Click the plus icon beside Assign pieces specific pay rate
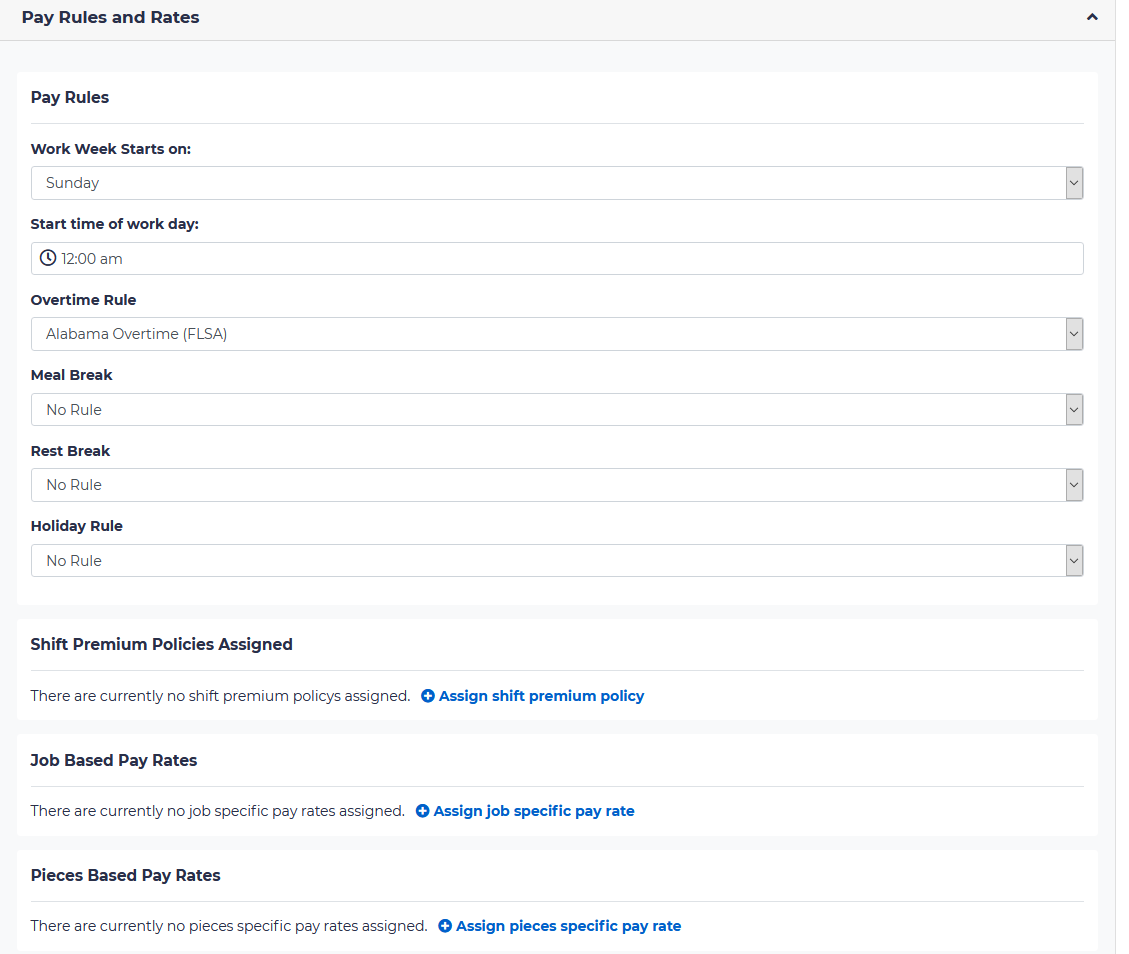The height and width of the screenshot is (954, 1129). (x=446, y=925)
